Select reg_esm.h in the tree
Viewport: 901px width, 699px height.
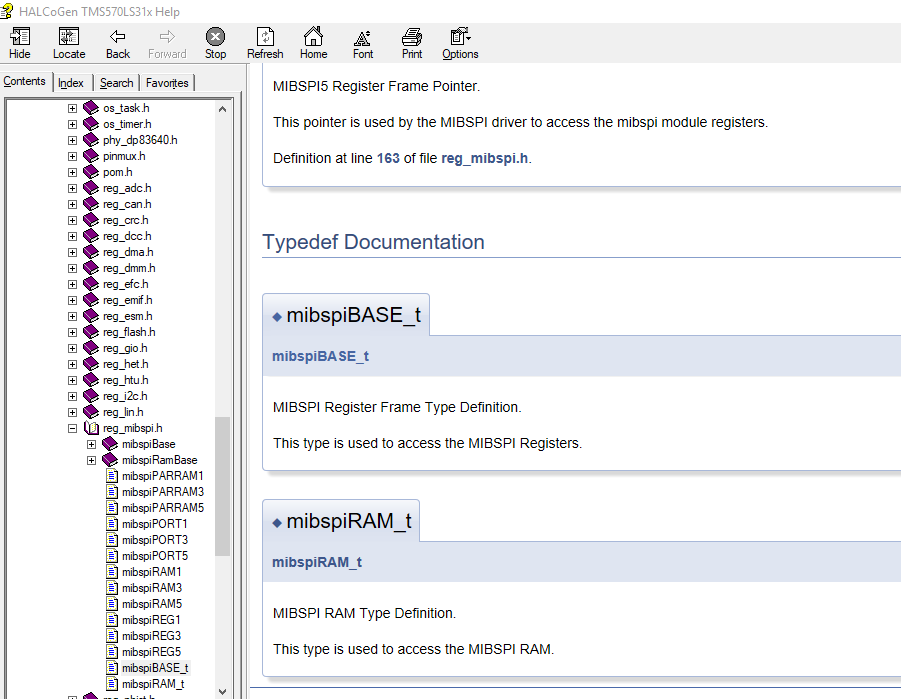click(x=128, y=316)
